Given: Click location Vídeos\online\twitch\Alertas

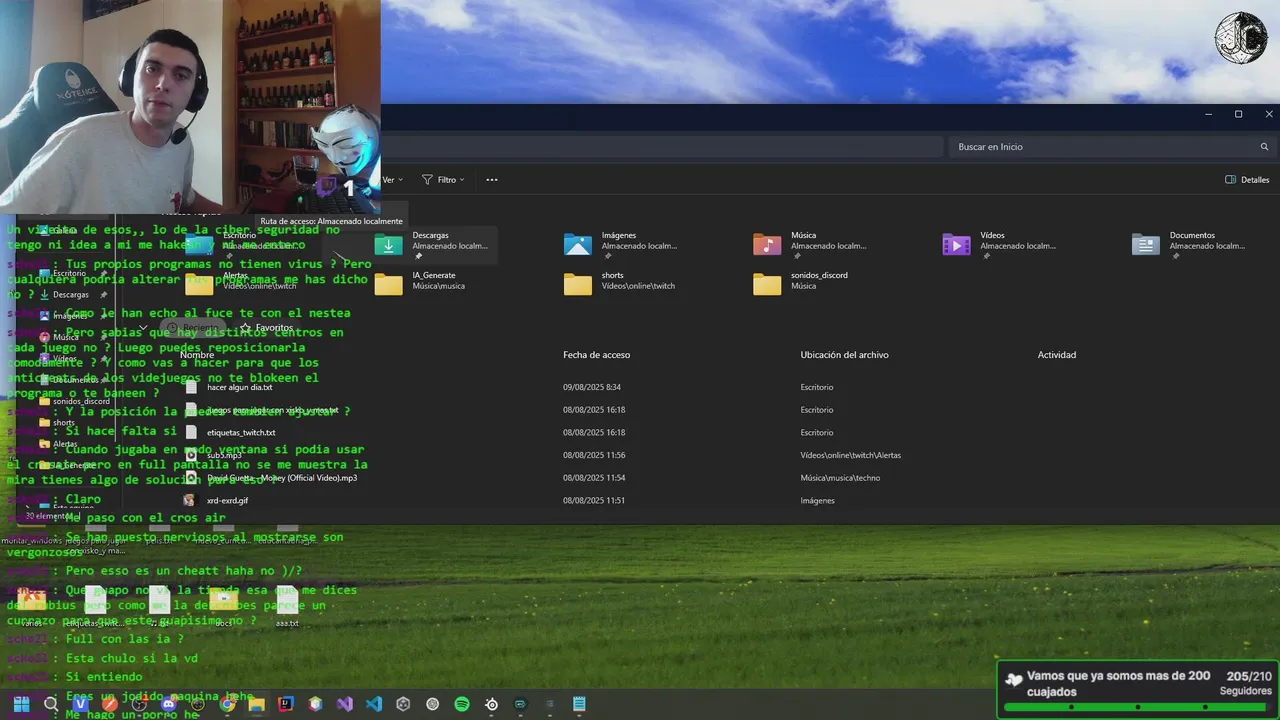Looking at the screenshot, I should coord(850,455).
